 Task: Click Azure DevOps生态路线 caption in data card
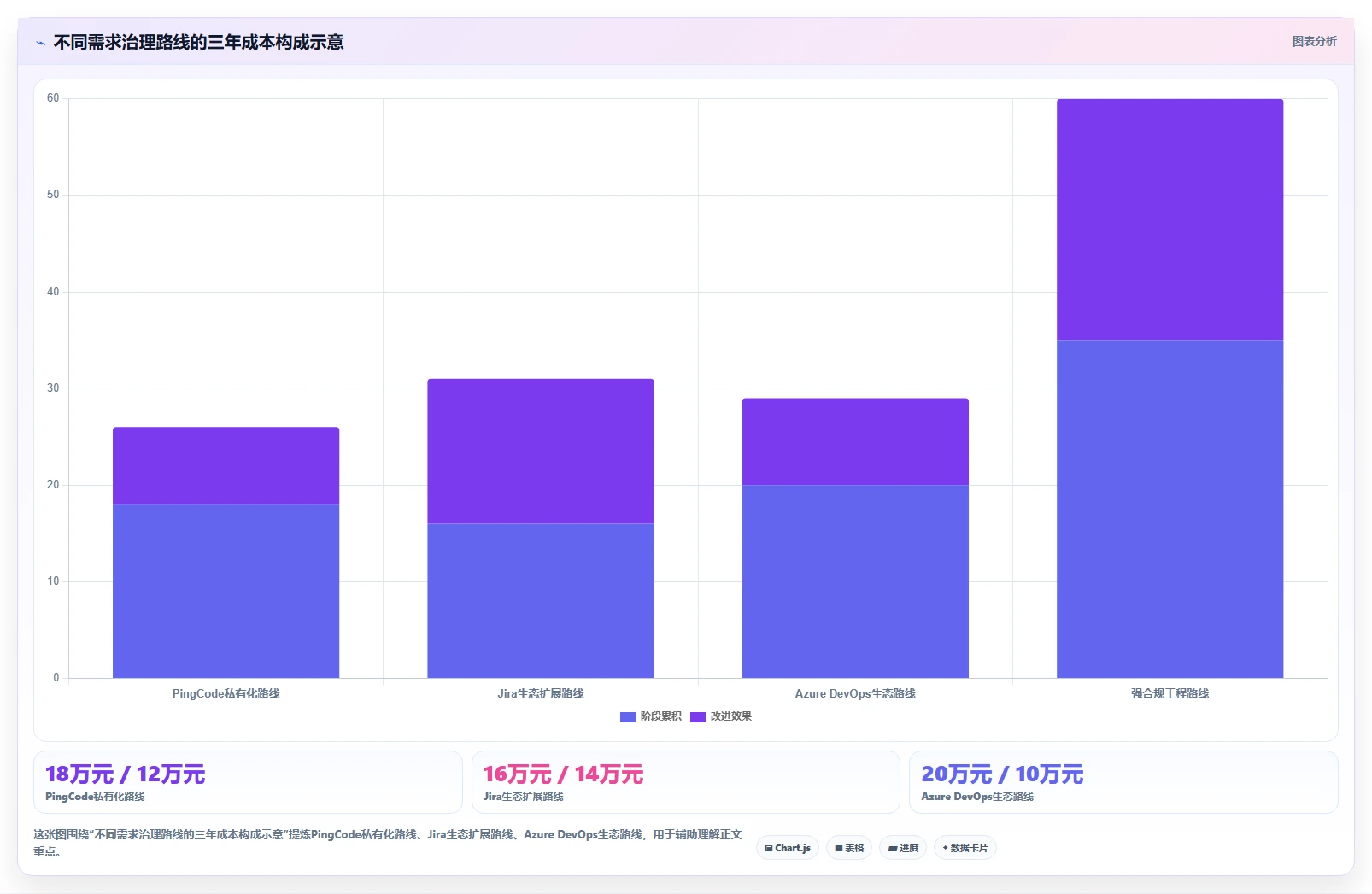977,797
